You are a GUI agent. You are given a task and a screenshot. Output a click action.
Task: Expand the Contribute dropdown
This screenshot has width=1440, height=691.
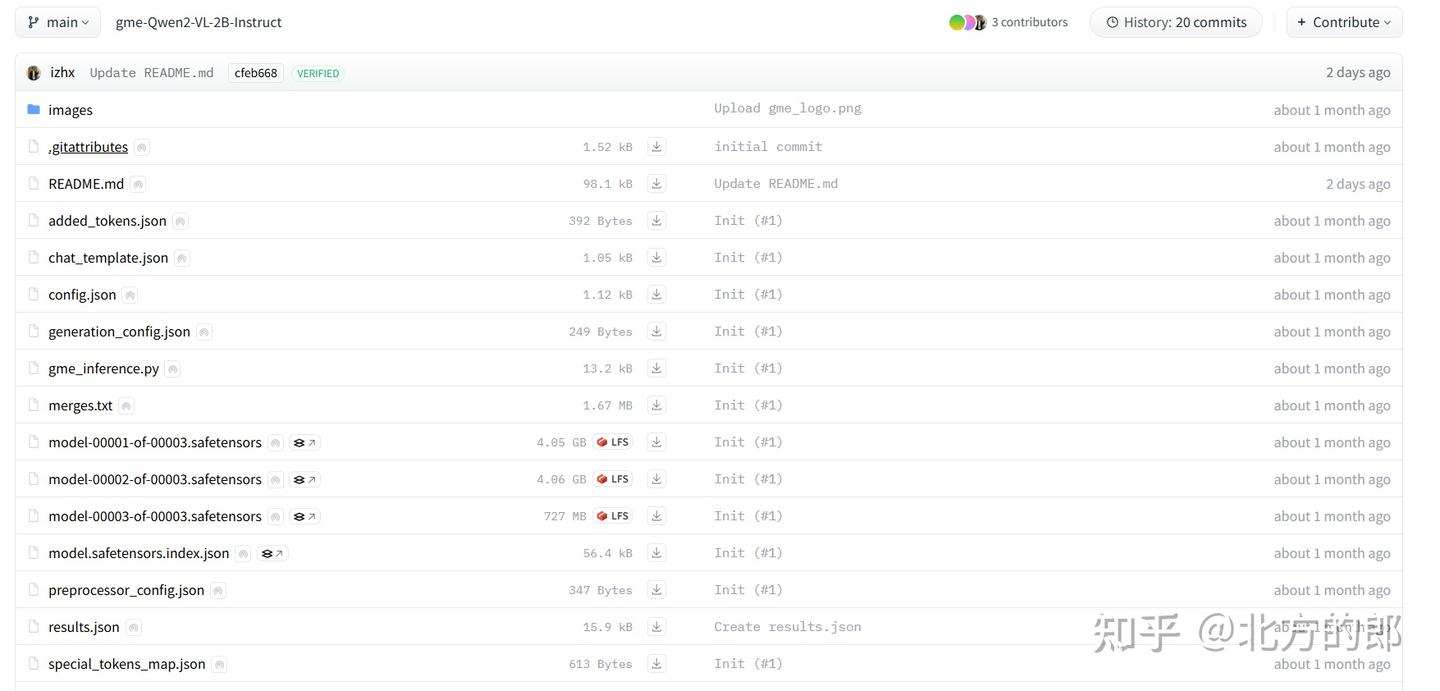(1344, 22)
